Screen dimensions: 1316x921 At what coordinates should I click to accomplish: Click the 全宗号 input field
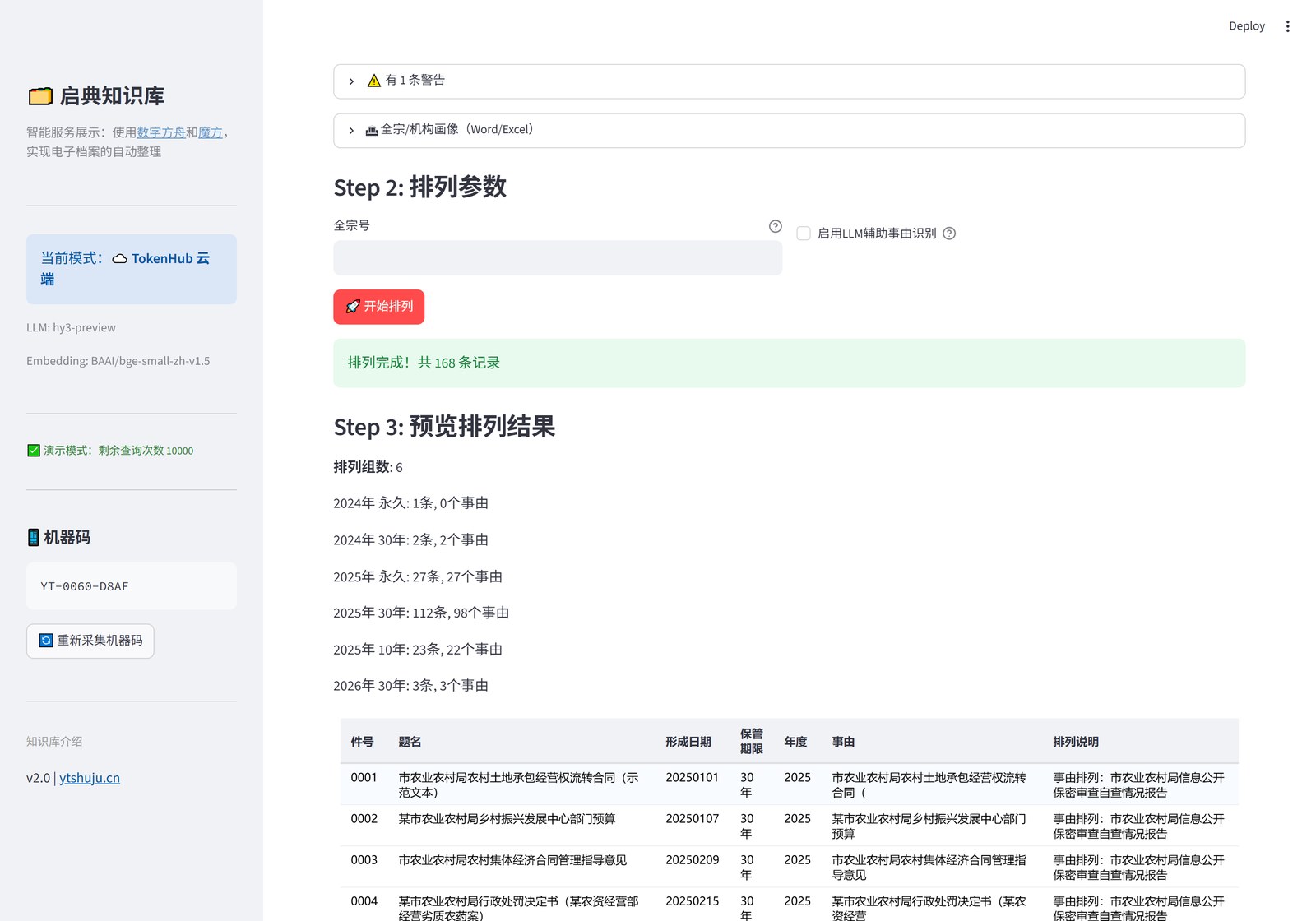click(558, 258)
